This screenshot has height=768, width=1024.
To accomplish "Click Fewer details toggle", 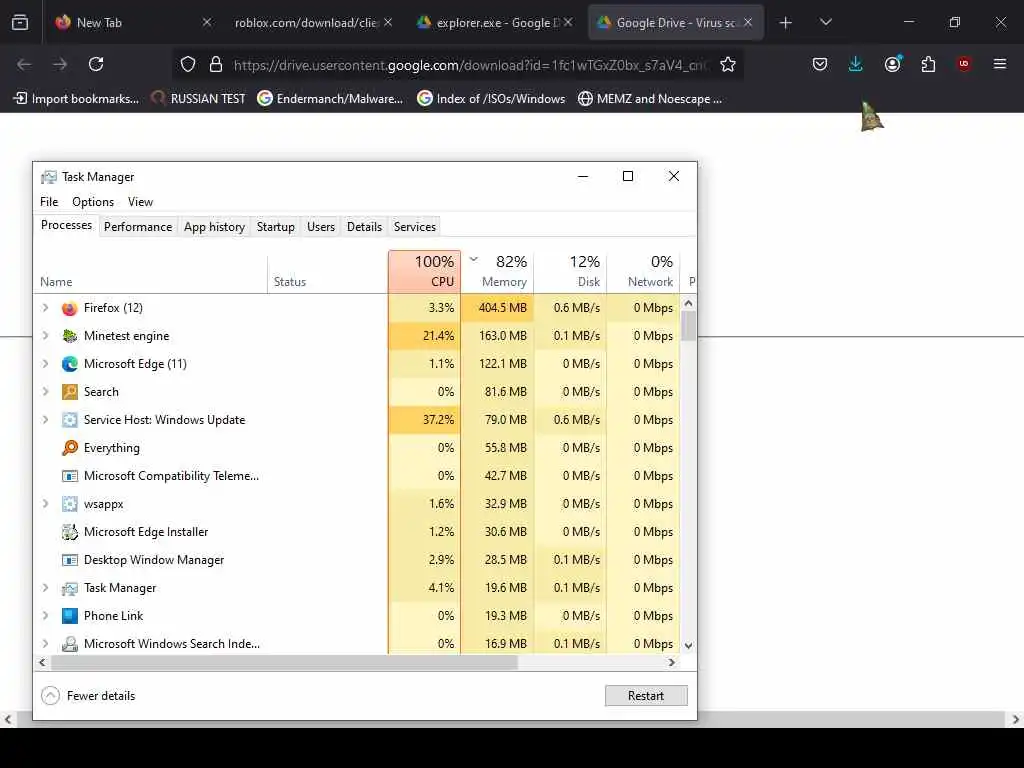I will (x=88, y=696).
